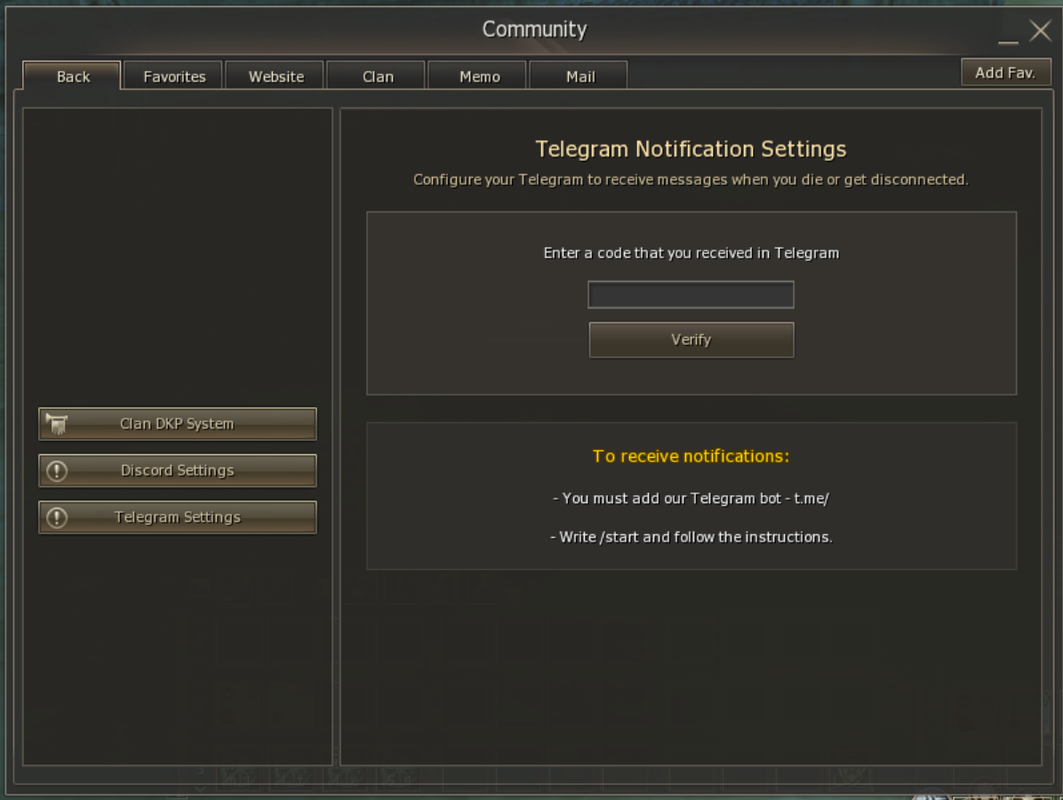The image size is (1063, 800).
Task: Click the 'Telegram Notification Settings' heading
Action: 691,149
